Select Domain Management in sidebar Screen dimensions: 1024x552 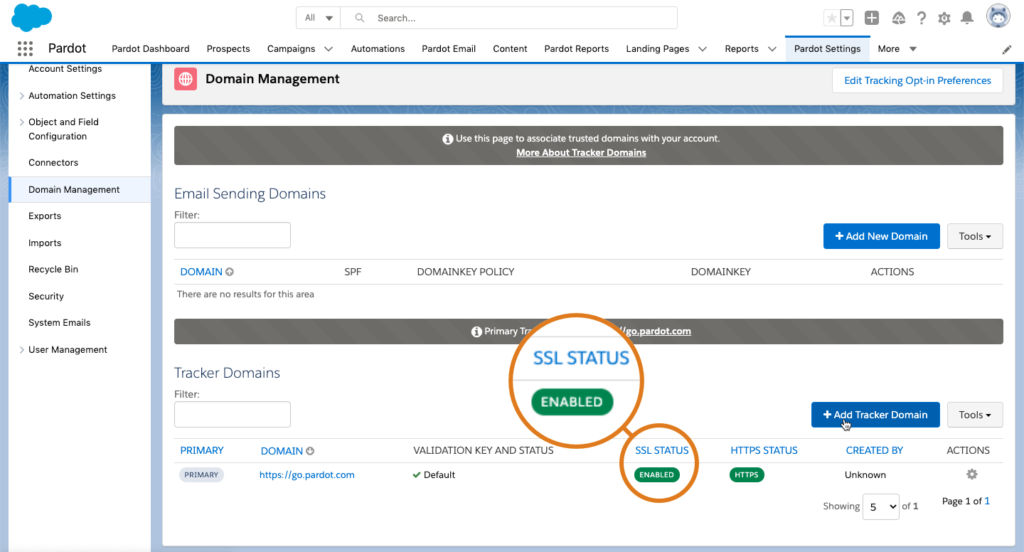click(x=80, y=189)
